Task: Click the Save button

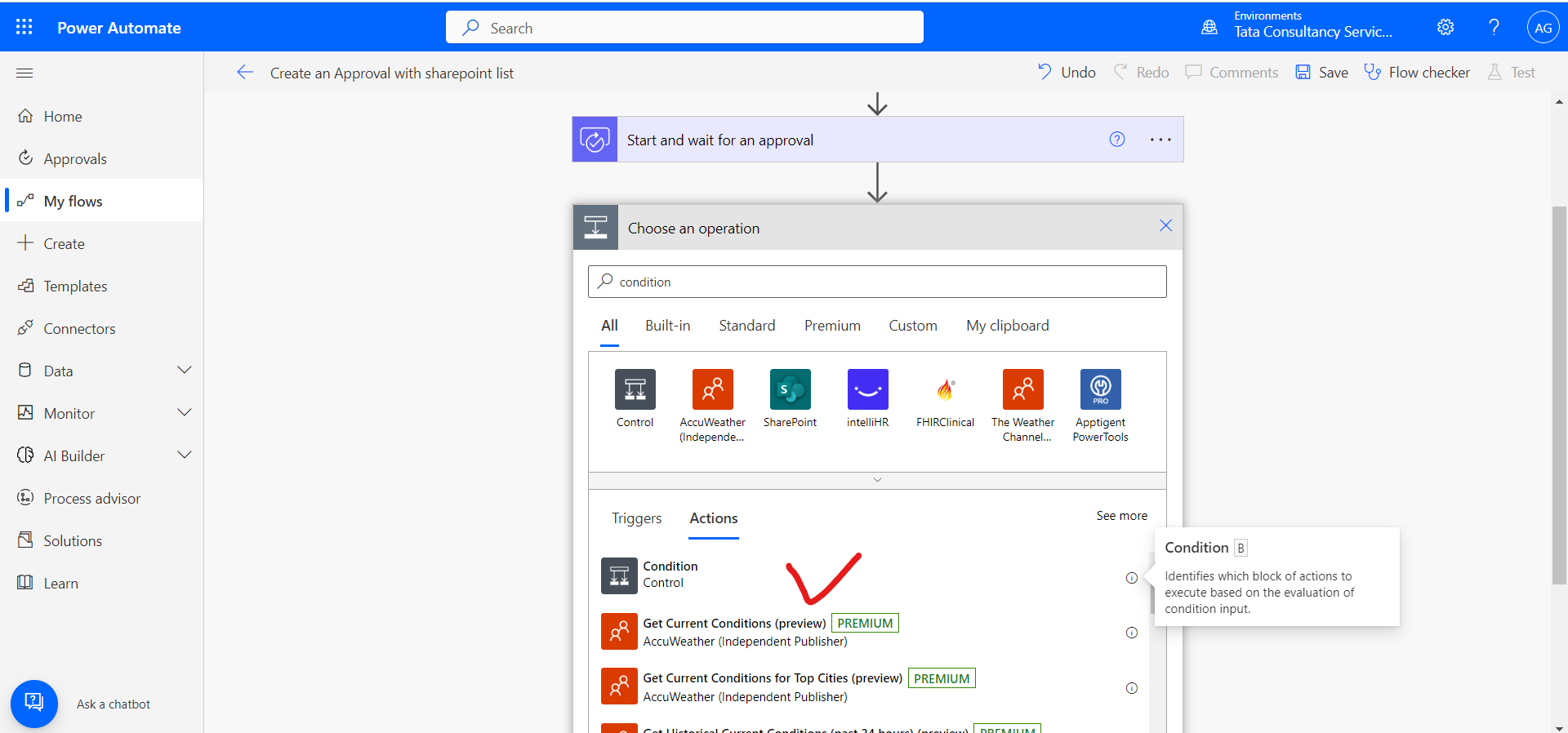Action: click(x=1321, y=73)
